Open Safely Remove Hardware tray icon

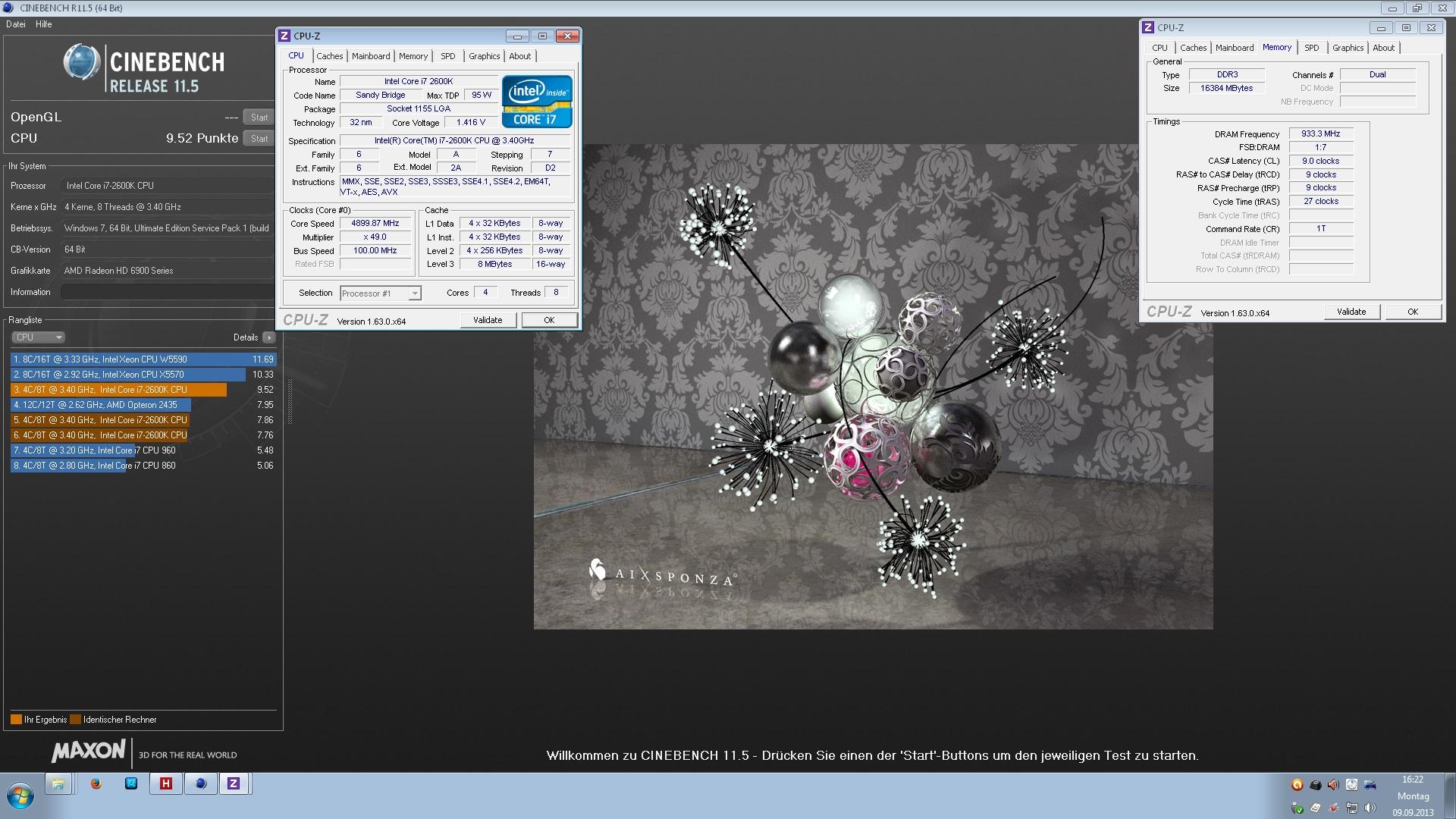(x=1297, y=808)
